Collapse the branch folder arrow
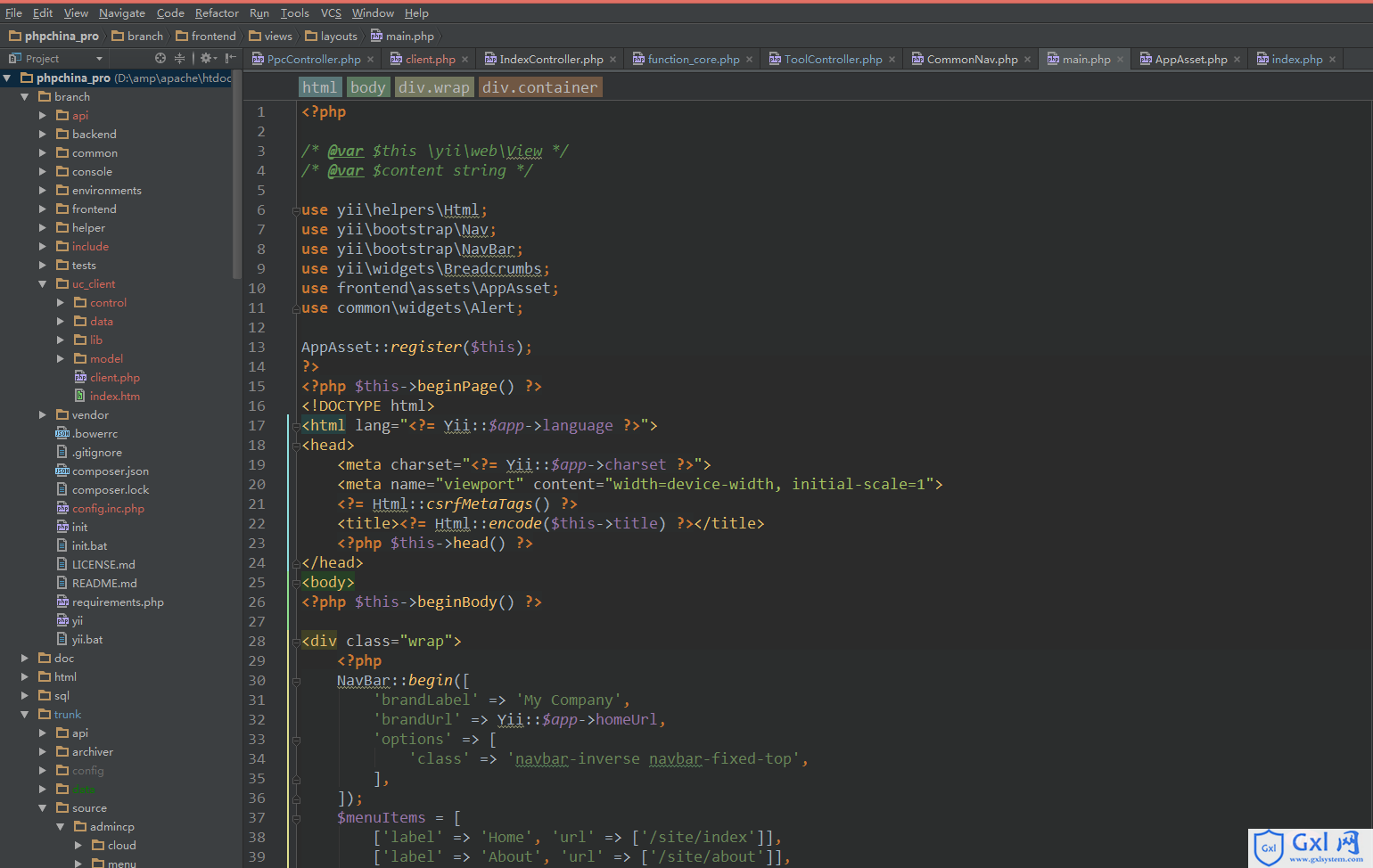The height and width of the screenshot is (868, 1373). point(25,96)
